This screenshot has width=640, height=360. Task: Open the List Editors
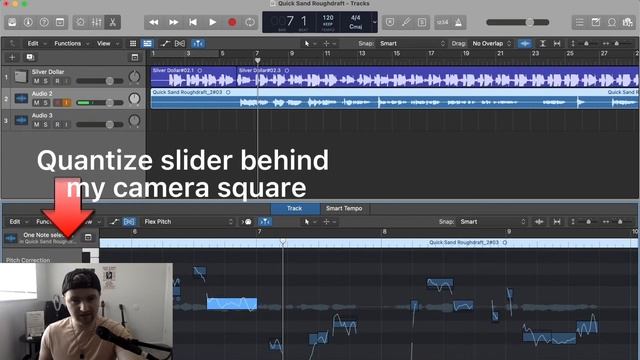(x=580, y=22)
